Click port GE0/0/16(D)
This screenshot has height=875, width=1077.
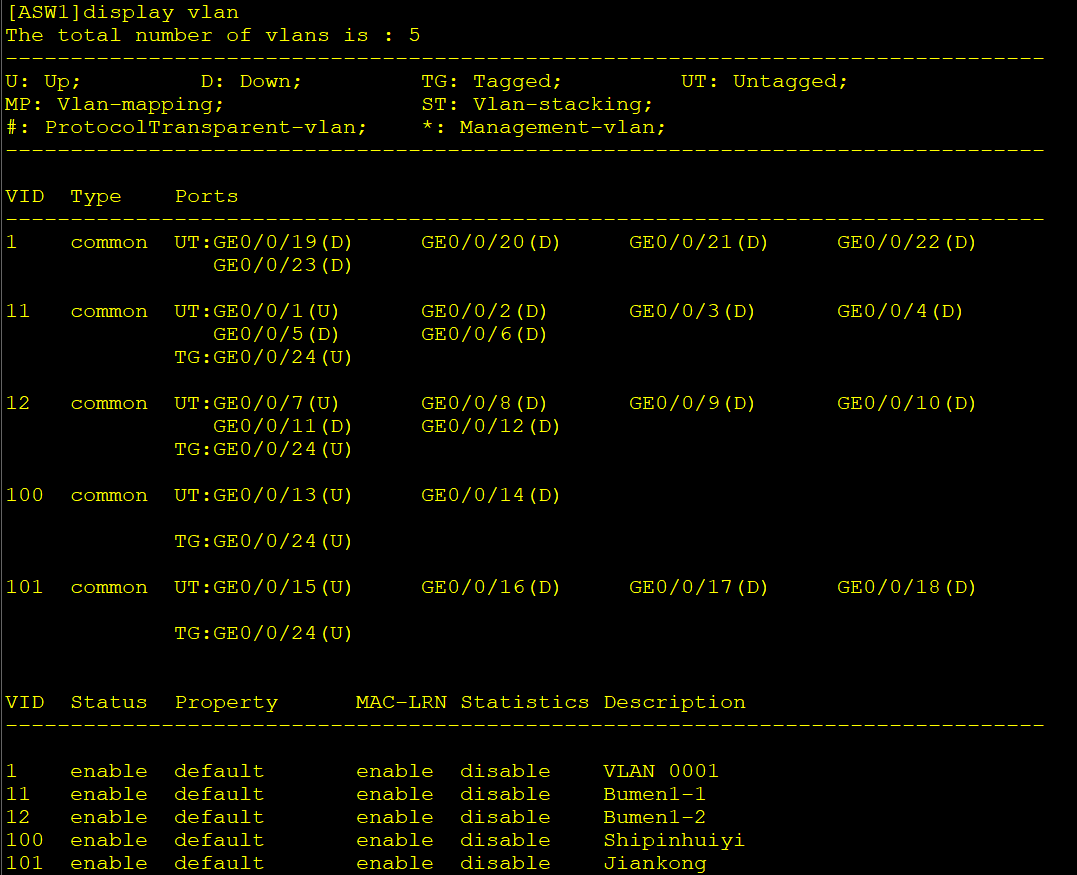(490, 587)
